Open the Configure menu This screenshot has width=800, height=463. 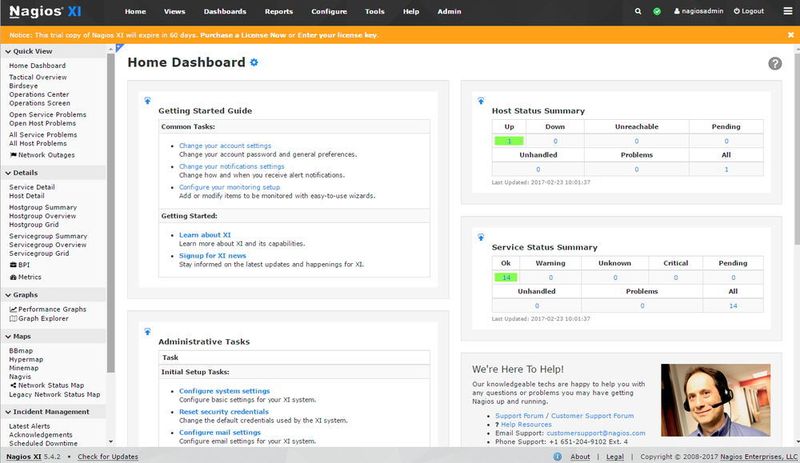pos(329,11)
